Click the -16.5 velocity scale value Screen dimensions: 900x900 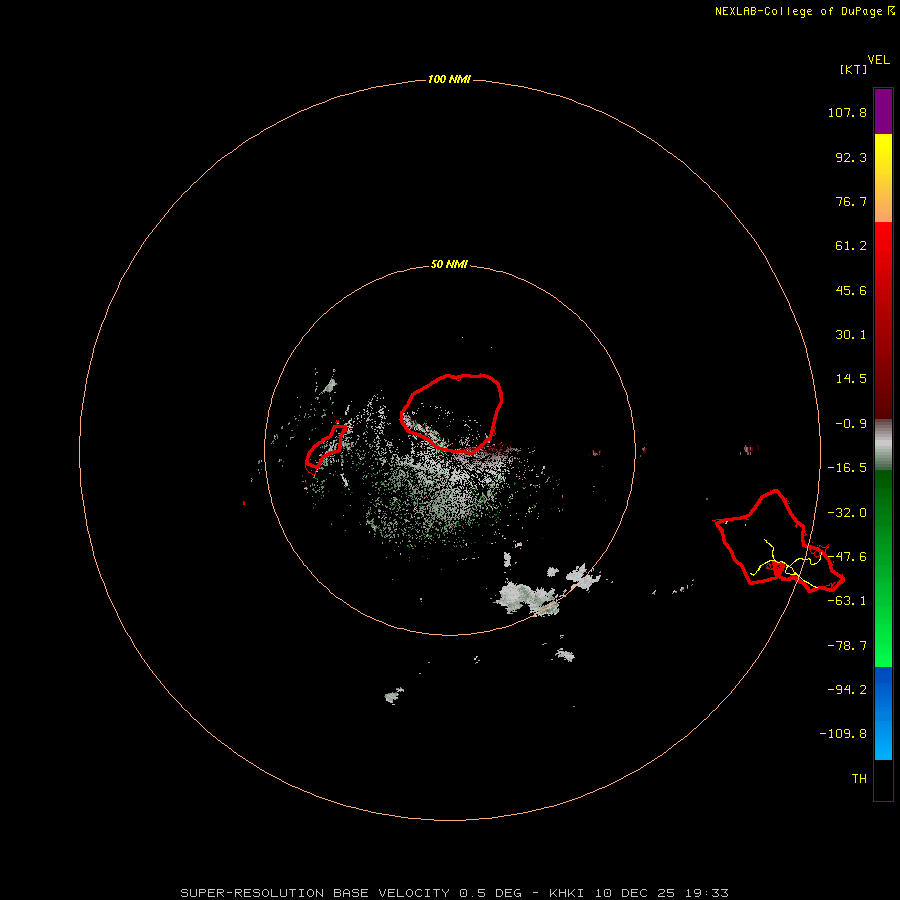point(847,468)
